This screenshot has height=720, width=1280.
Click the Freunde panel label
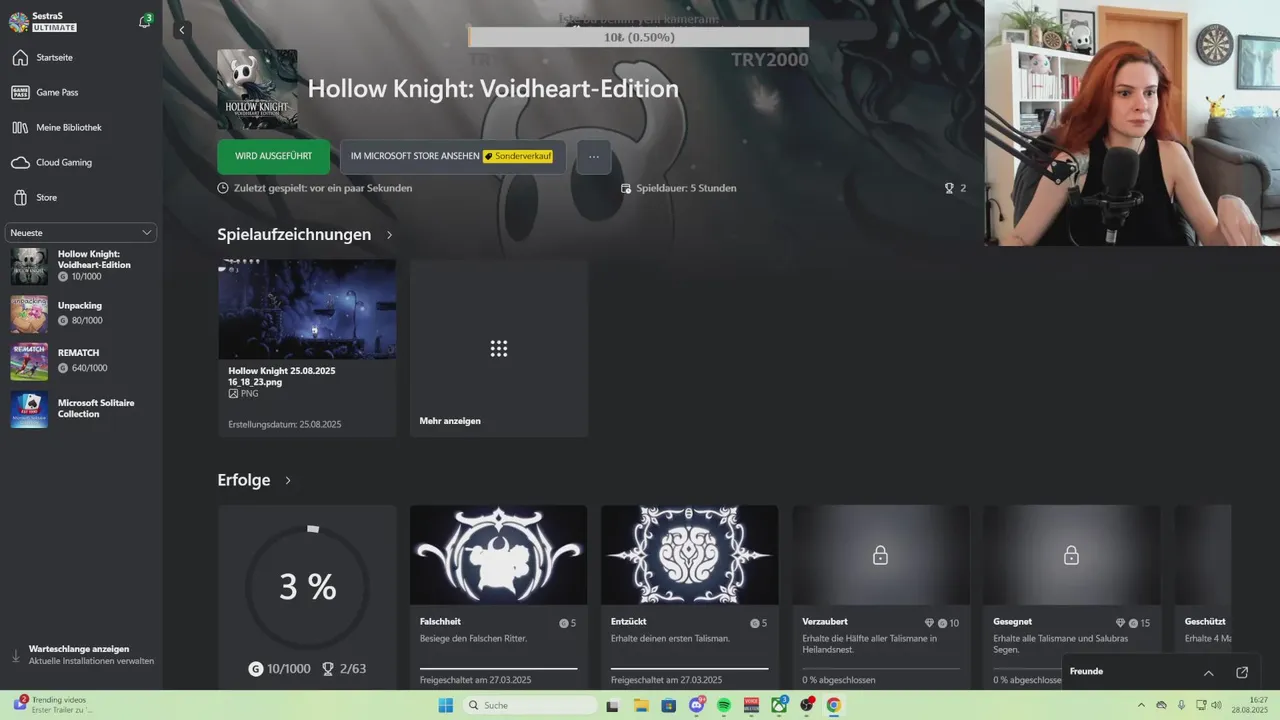click(x=1086, y=672)
